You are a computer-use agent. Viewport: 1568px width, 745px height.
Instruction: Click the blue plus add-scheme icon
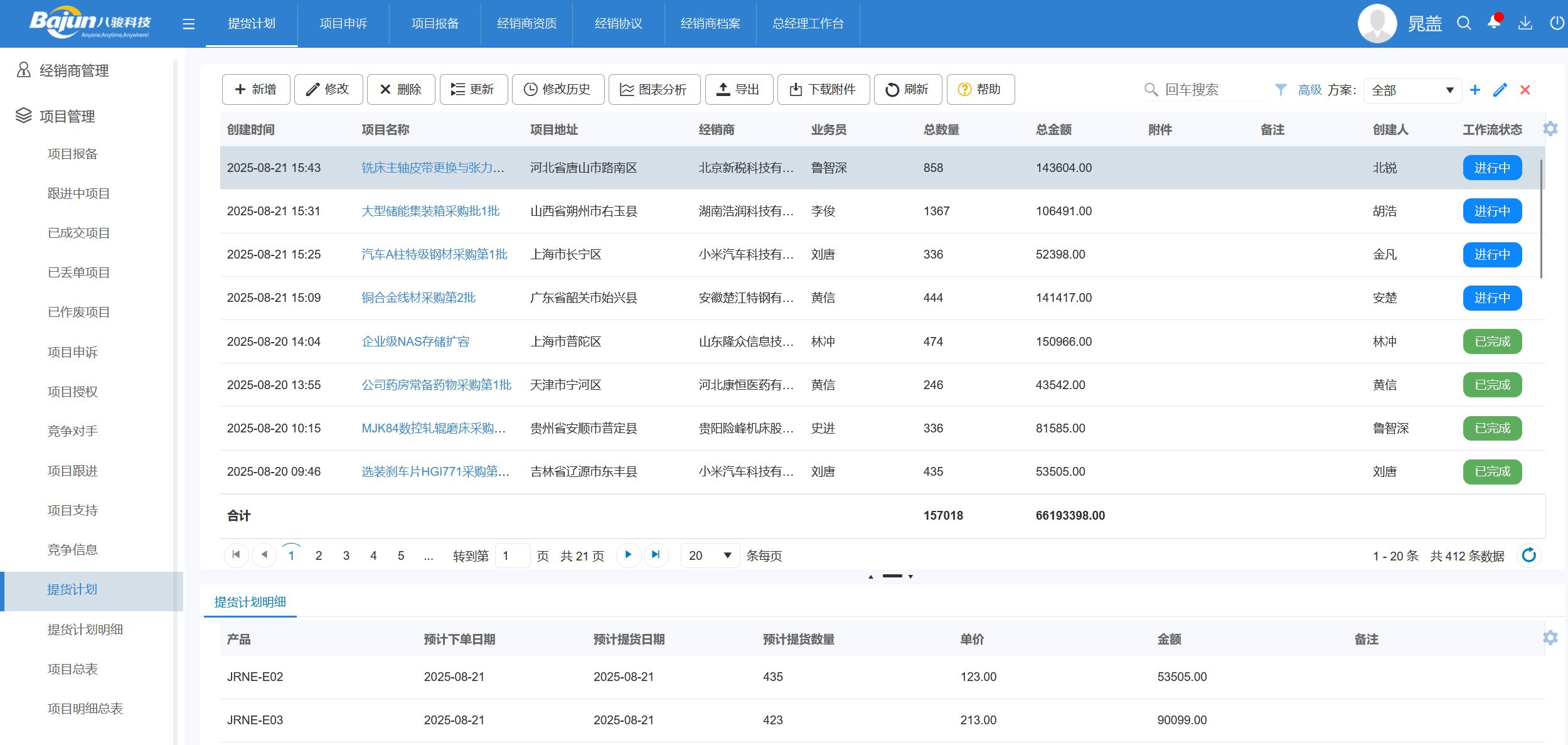pyautogui.click(x=1475, y=90)
